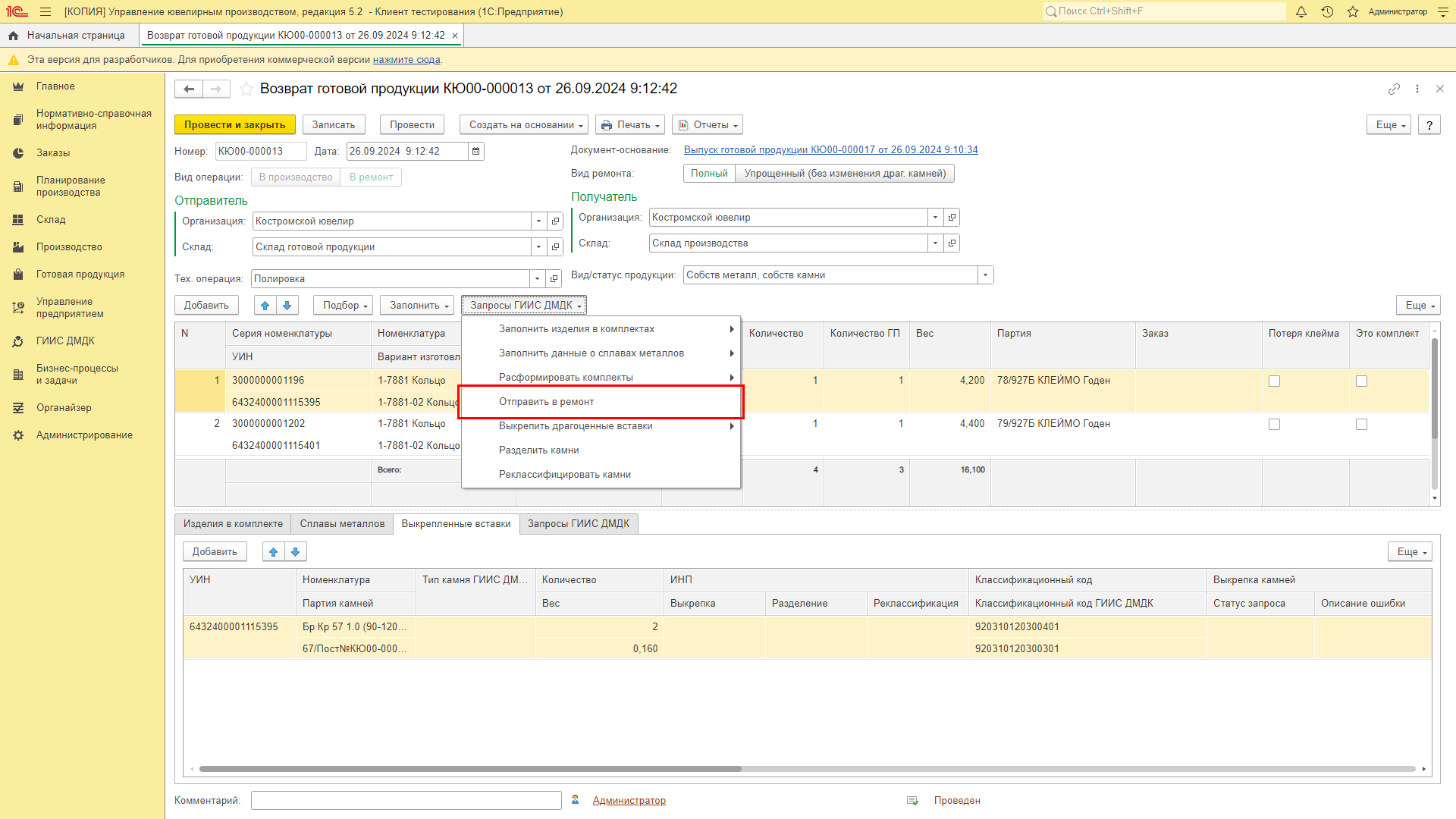
Task: Switch to Сплавы металлов tab
Action: coord(342,524)
